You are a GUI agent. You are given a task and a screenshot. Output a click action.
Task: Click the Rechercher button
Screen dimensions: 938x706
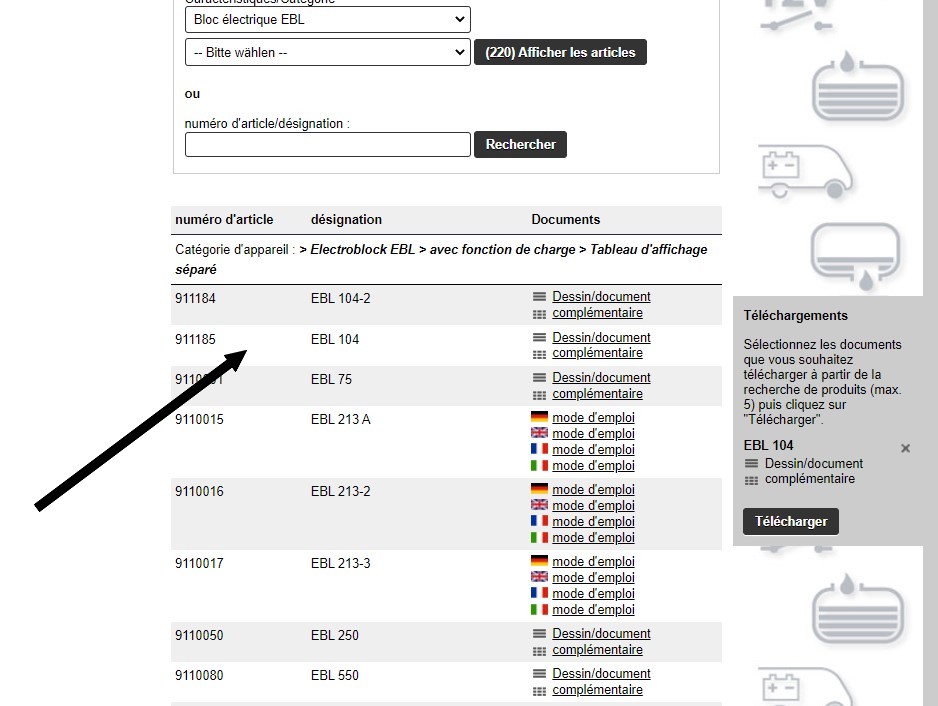click(x=520, y=144)
